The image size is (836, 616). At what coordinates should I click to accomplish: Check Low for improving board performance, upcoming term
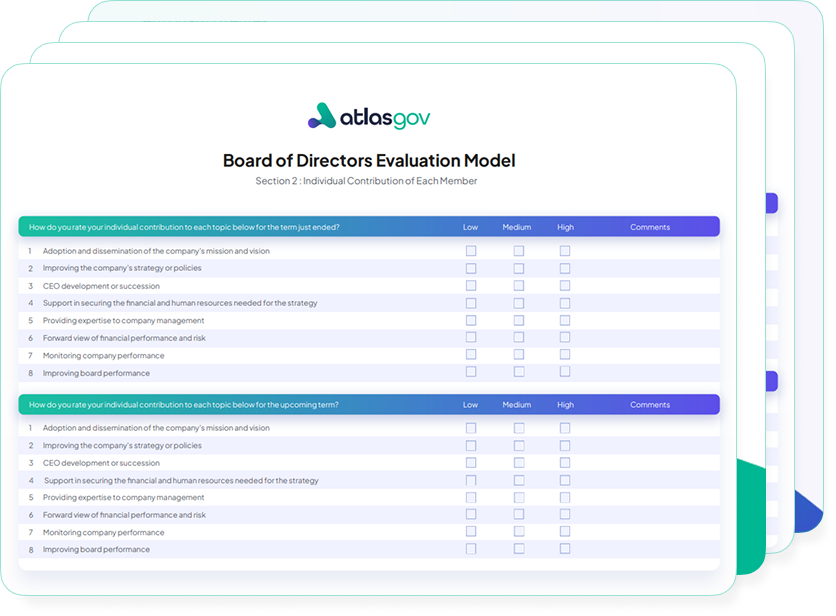tap(471, 548)
